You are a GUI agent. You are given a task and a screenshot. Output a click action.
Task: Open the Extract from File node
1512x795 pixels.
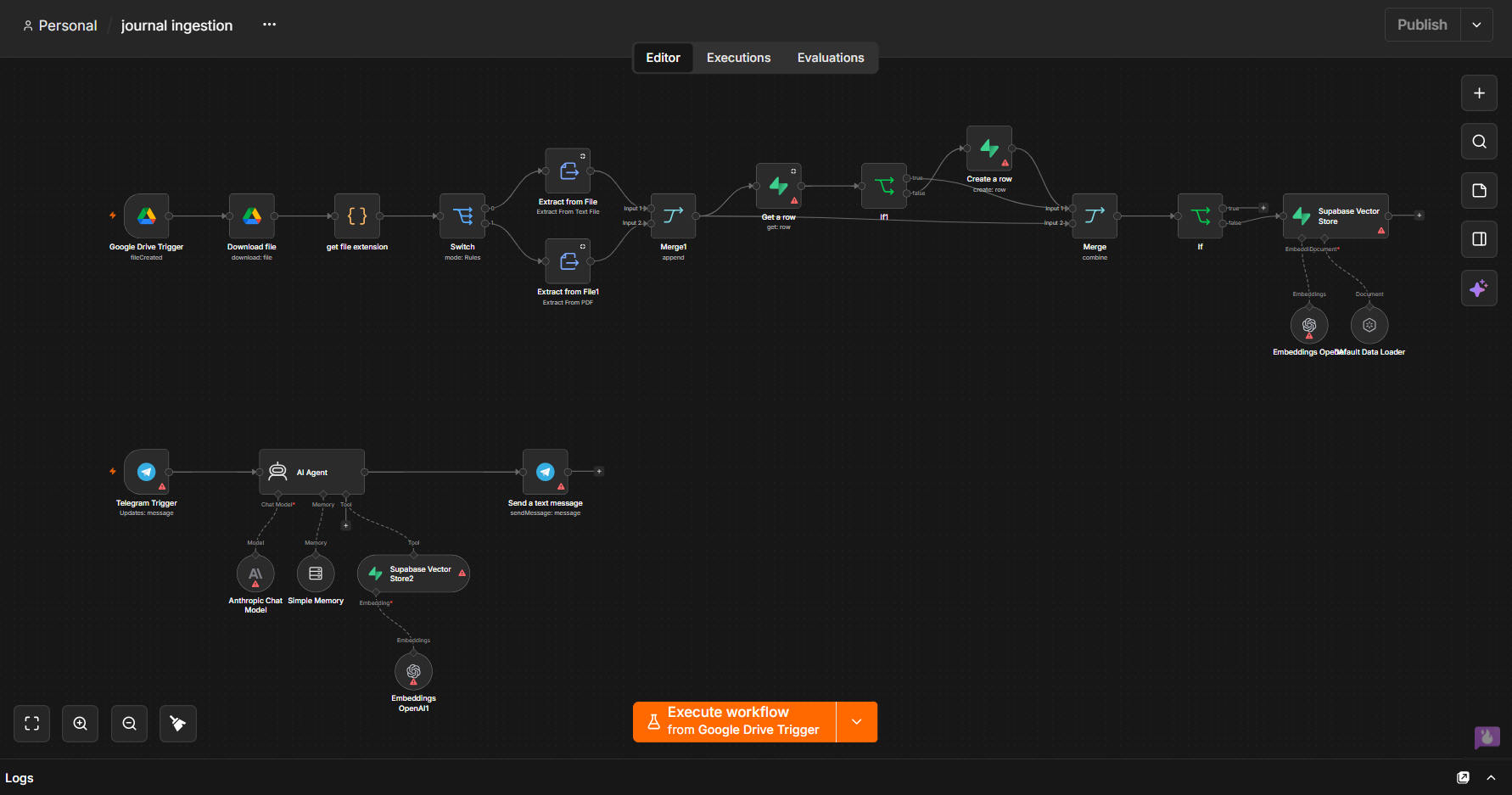(x=568, y=171)
